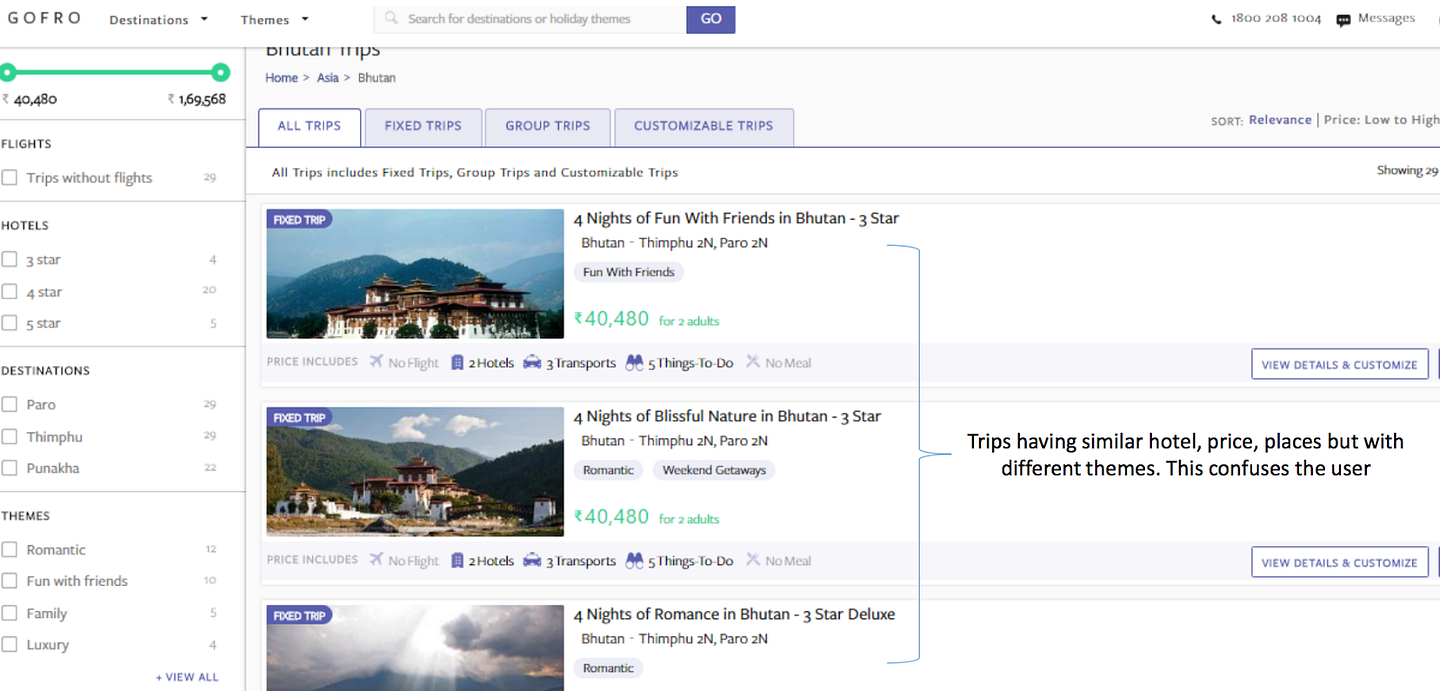Tick the Luxury theme checkbox

click(x=10, y=645)
